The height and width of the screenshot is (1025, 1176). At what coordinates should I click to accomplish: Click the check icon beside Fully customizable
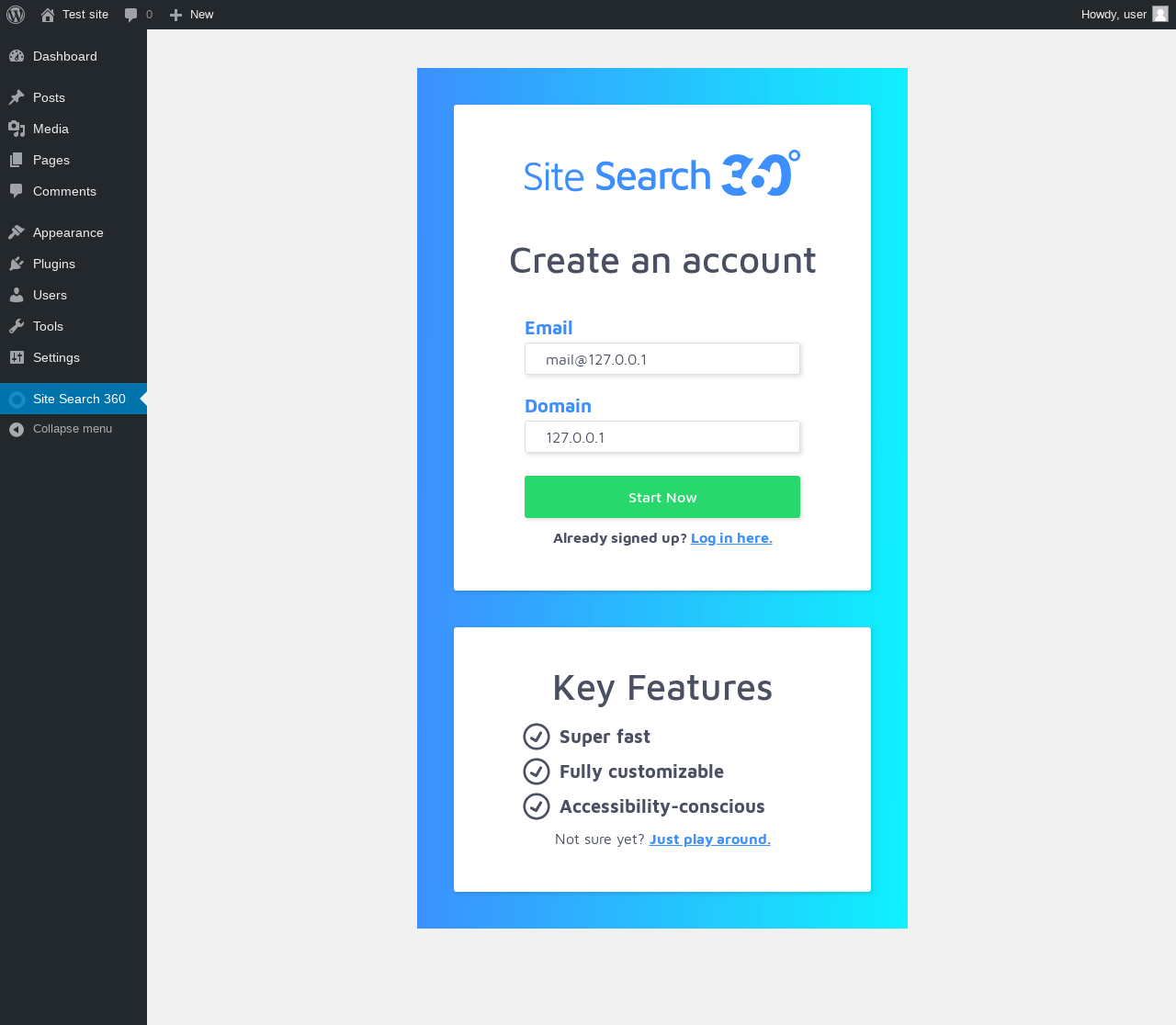tap(537, 772)
